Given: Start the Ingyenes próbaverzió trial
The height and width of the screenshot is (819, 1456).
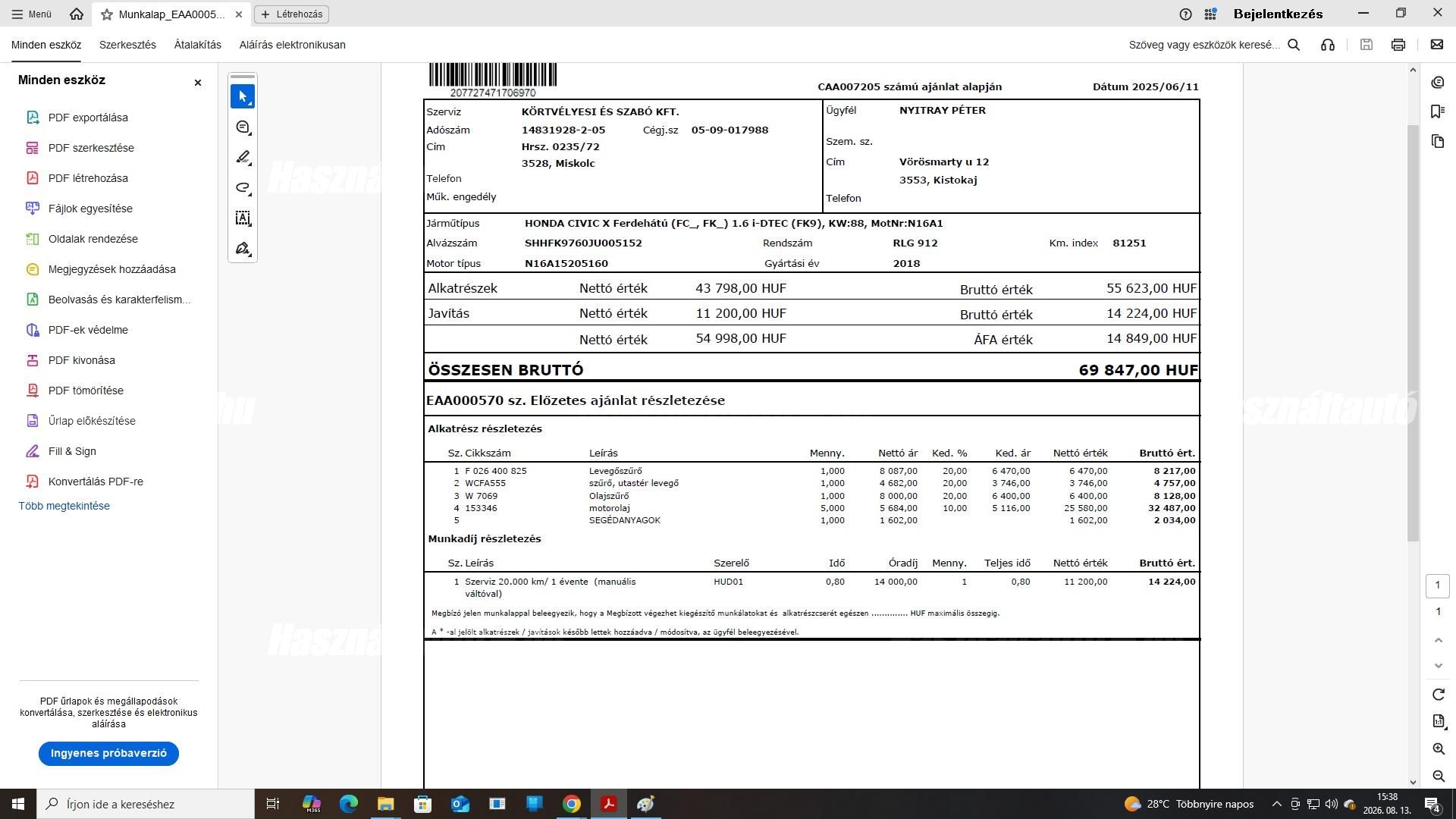Looking at the screenshot, I should pyautogui.click(x=108, y=753).
